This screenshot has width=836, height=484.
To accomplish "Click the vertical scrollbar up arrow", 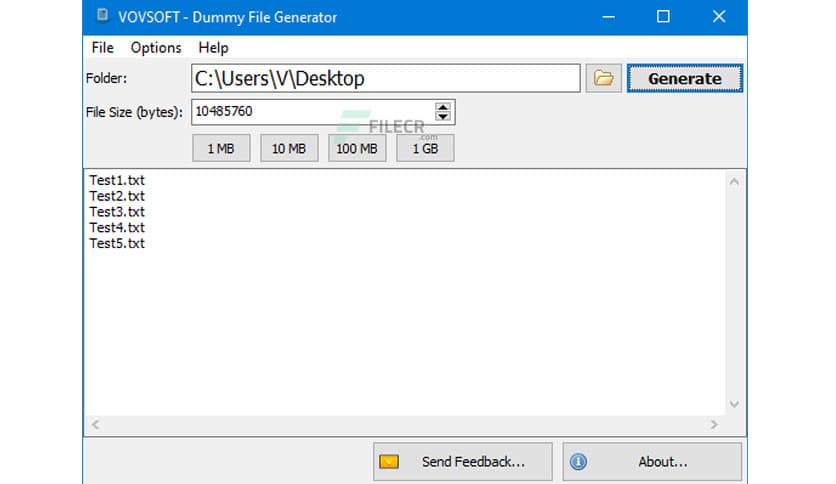I will pyautogui.click(x=734, y=182).
